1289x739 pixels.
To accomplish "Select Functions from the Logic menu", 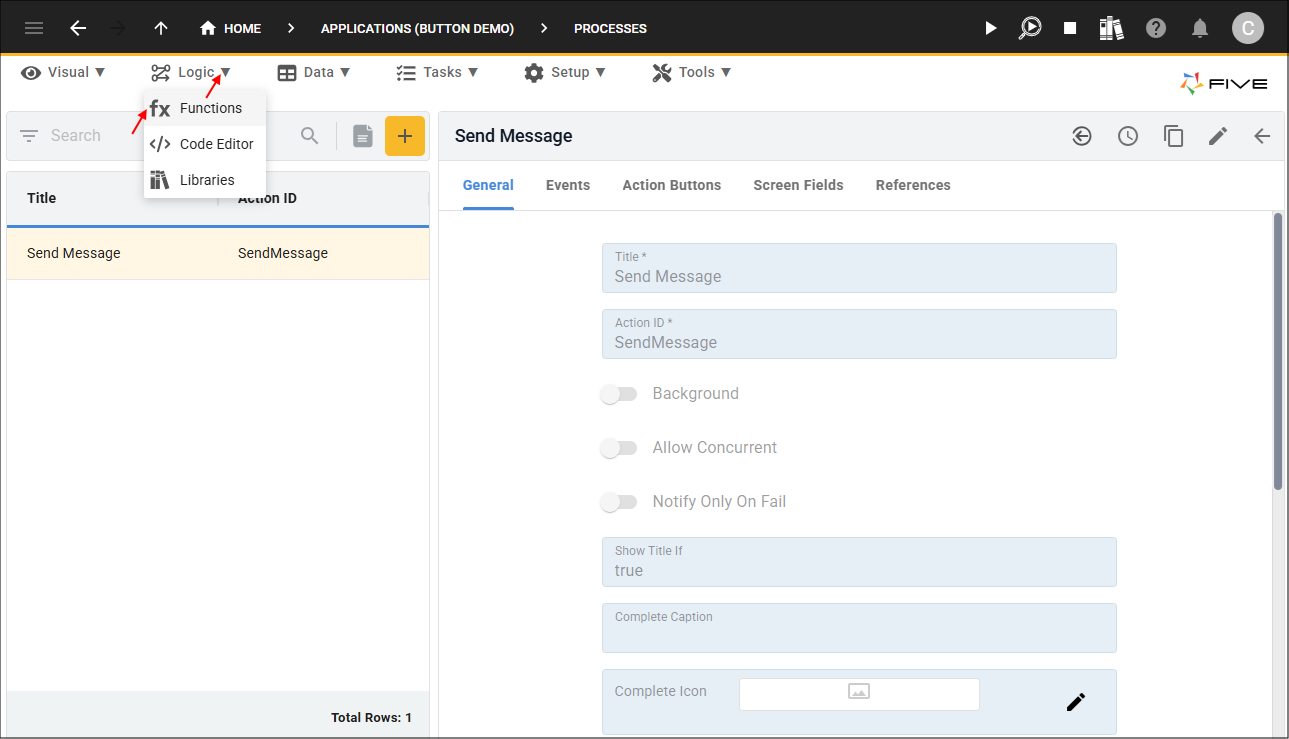I will 210,108.
